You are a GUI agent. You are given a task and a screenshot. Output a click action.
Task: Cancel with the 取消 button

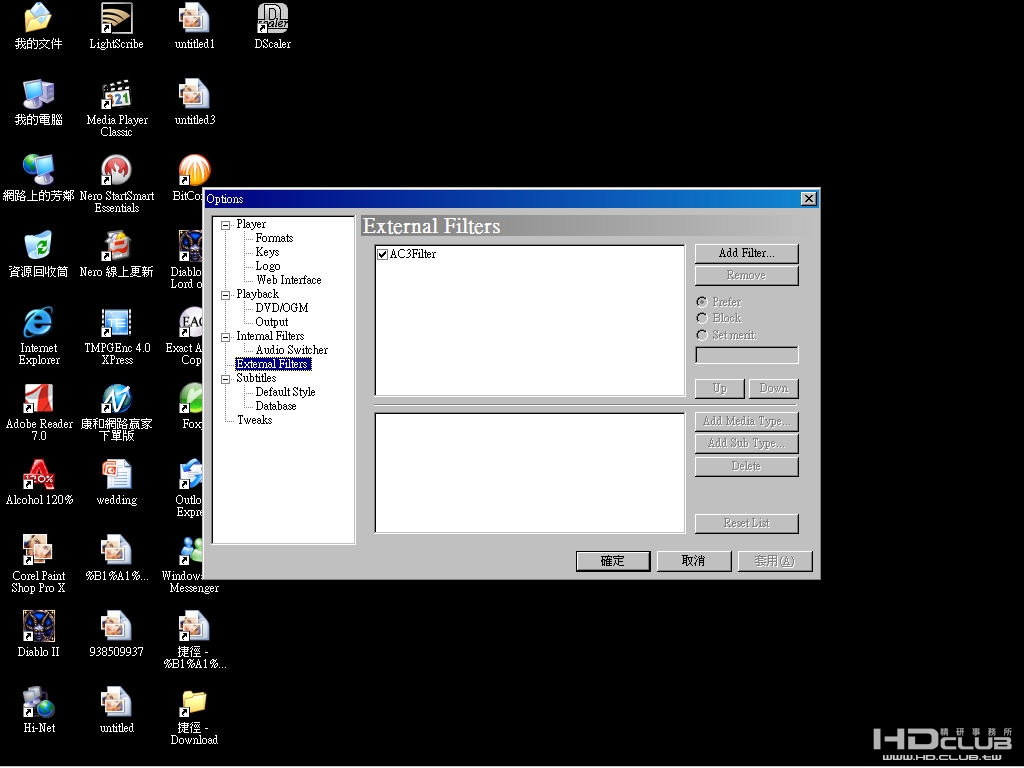694,561
